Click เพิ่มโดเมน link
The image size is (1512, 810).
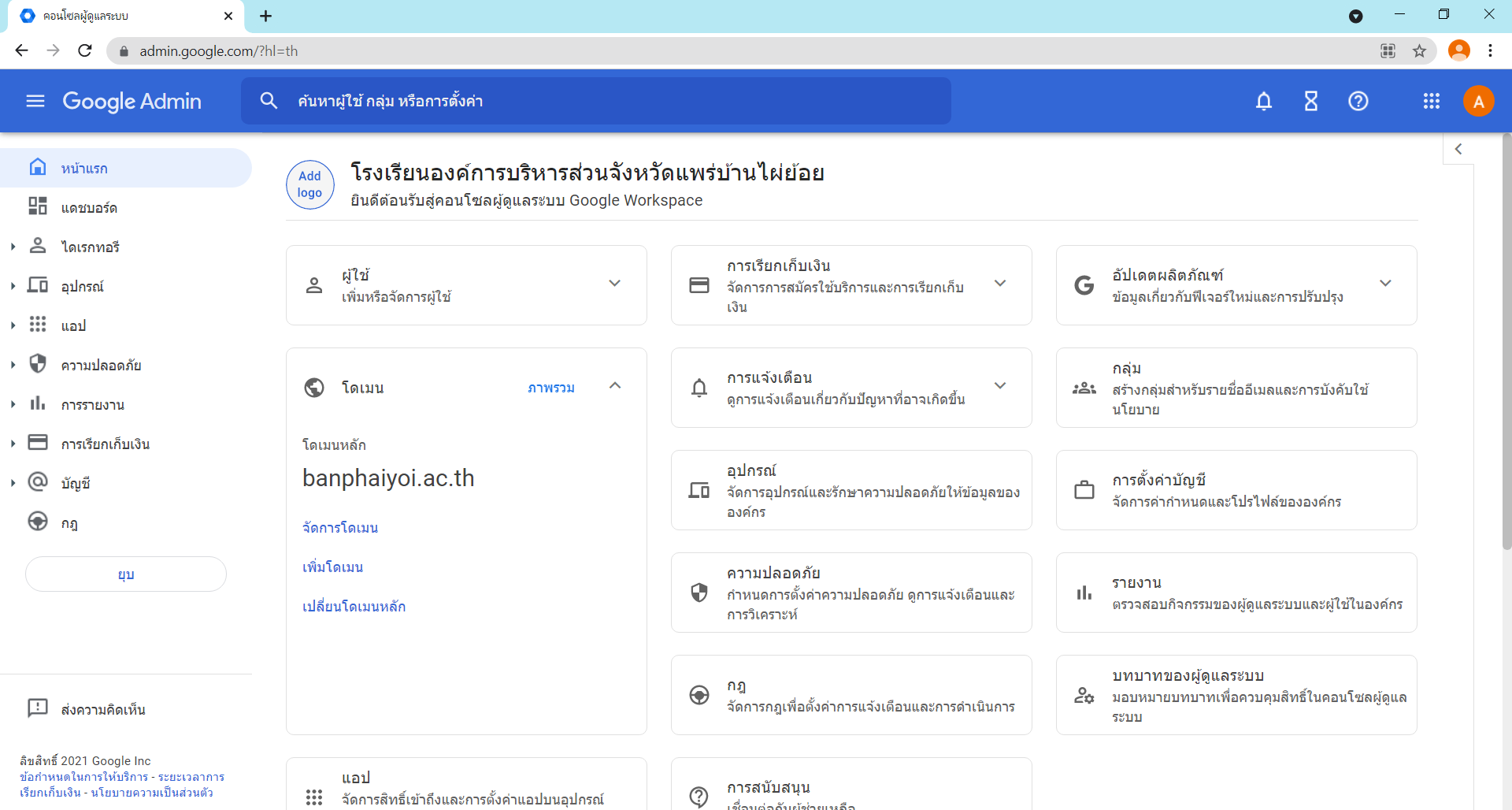(x=333, y=567)
